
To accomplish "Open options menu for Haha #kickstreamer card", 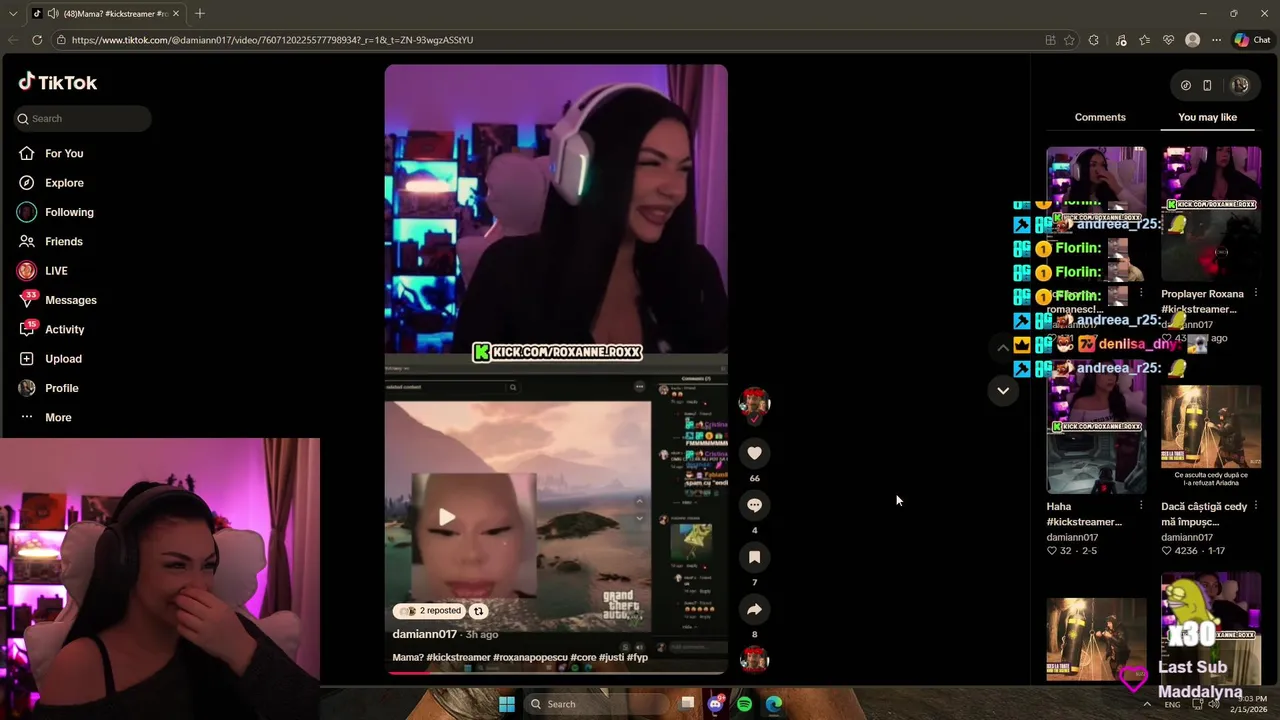I will coord(1141,506).
